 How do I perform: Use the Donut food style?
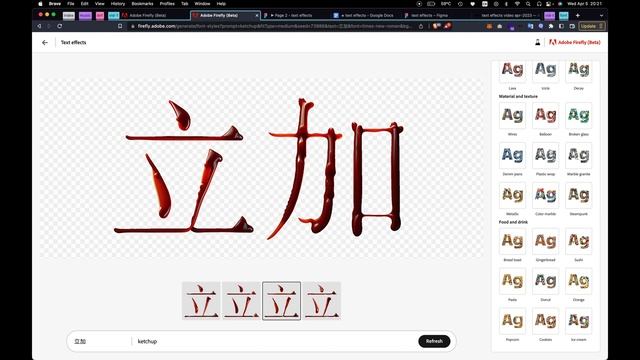(545, 282)
